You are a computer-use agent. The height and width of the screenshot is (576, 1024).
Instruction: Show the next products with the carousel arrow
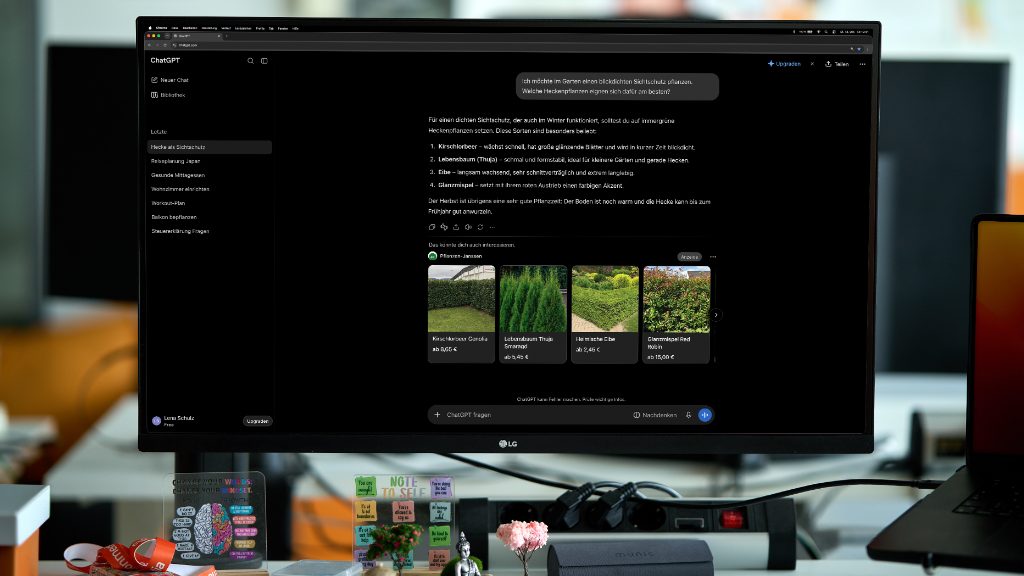click(716, 315)
